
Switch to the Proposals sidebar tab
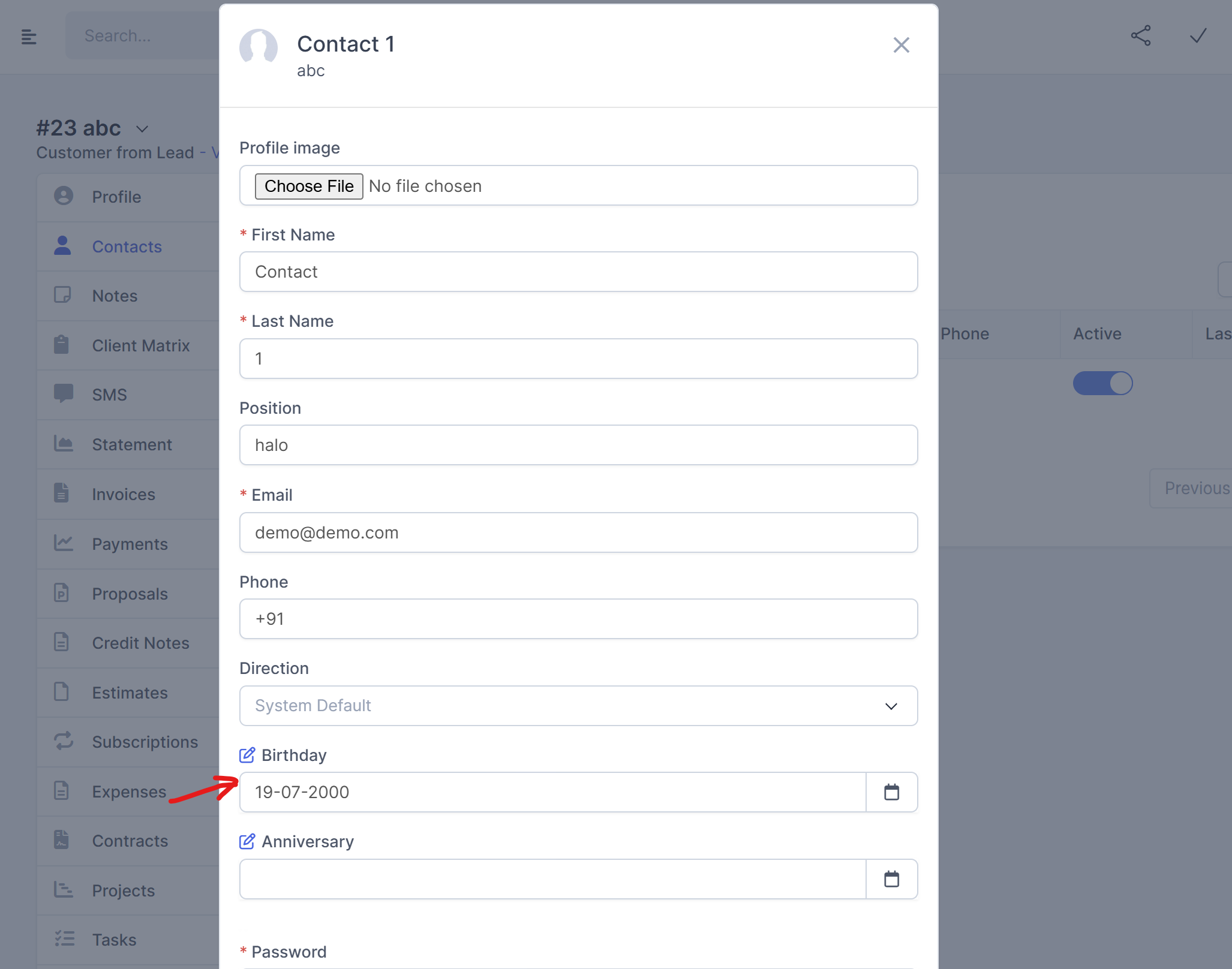[130, 594]
